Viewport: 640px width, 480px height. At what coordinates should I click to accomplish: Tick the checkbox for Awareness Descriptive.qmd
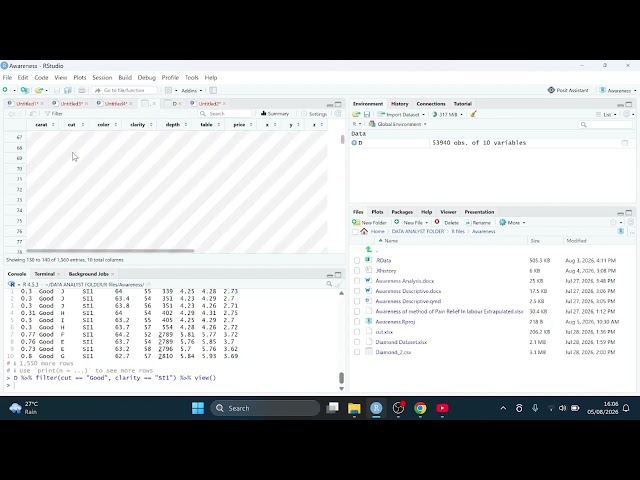(357, 301)
